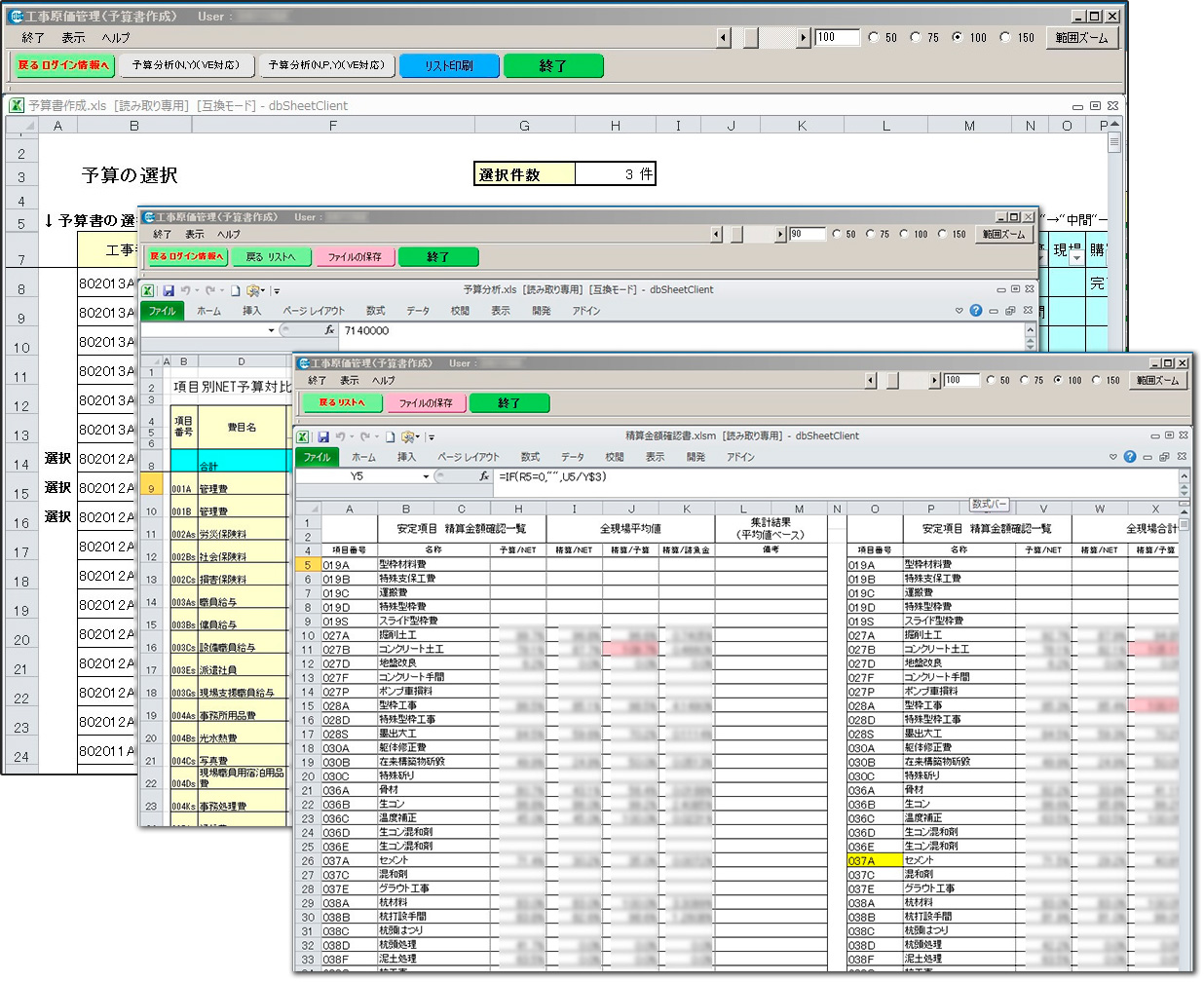Click the restore workbook icon in the 精算金額確認書 ribbon
The height and width of the screenshot is (982, 1204).
[x=1164, y=457]
